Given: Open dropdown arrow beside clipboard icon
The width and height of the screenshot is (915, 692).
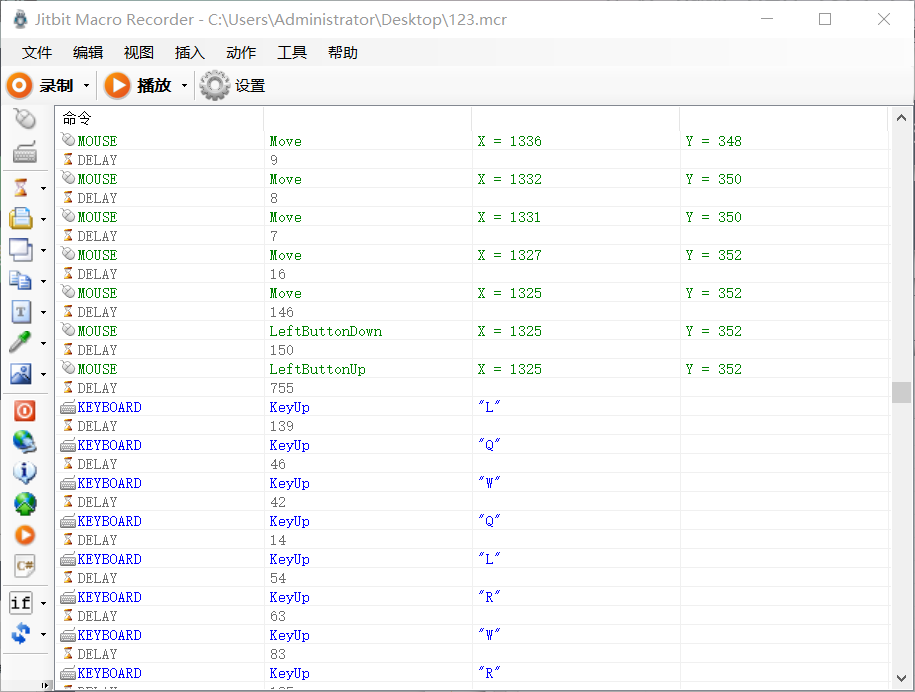Looking at the screenshot, I should tap(44, 281).
